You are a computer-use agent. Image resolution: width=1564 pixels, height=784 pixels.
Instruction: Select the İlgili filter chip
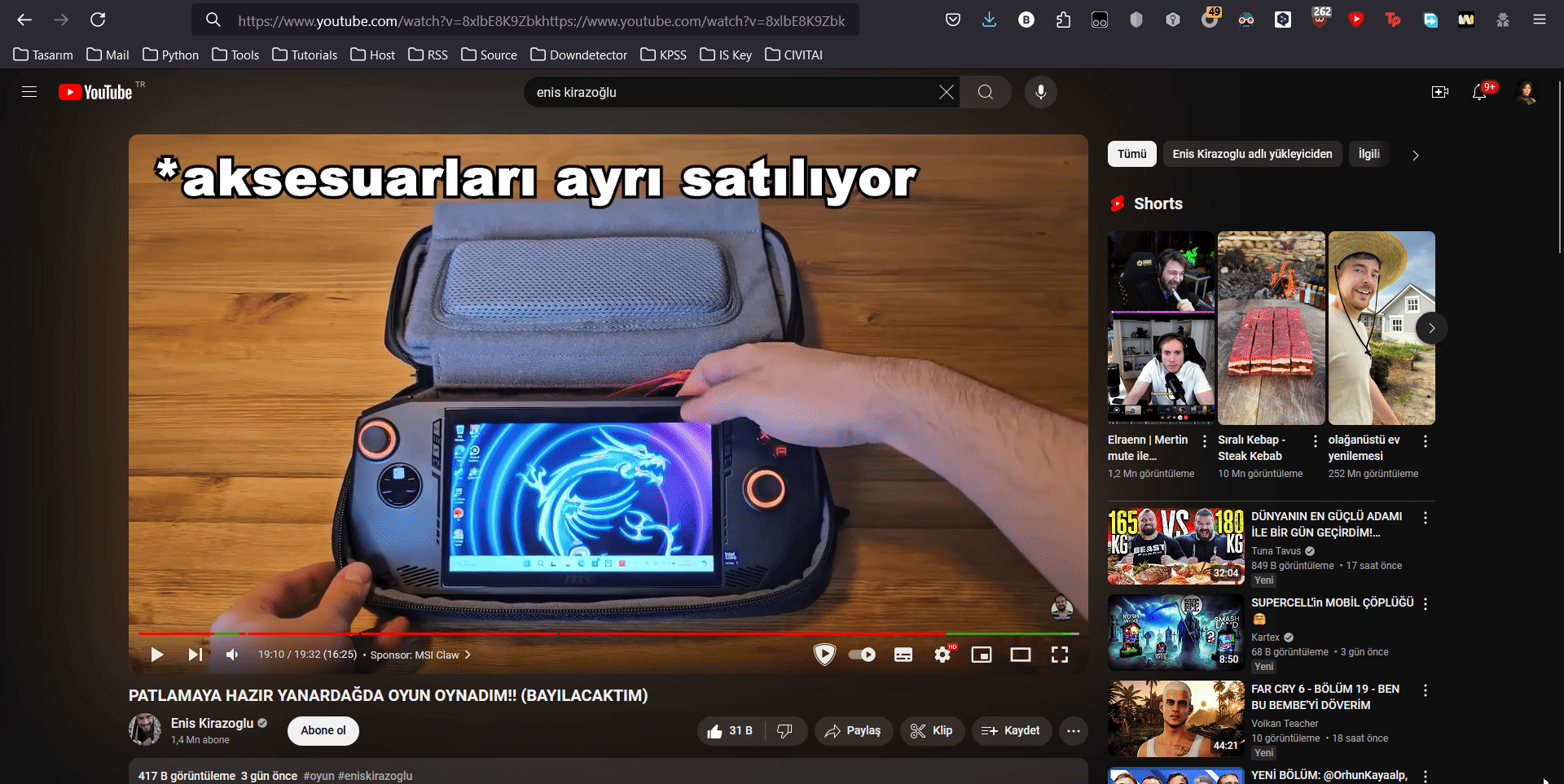[1368, 154]
